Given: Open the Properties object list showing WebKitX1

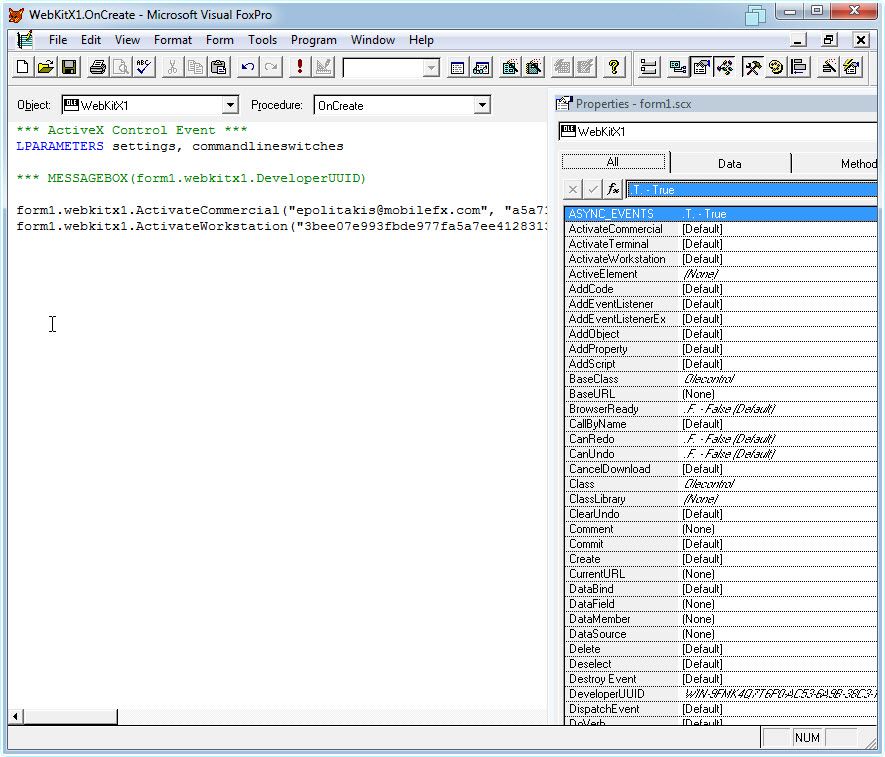Looking at the screenshot, I should (717, 132).
